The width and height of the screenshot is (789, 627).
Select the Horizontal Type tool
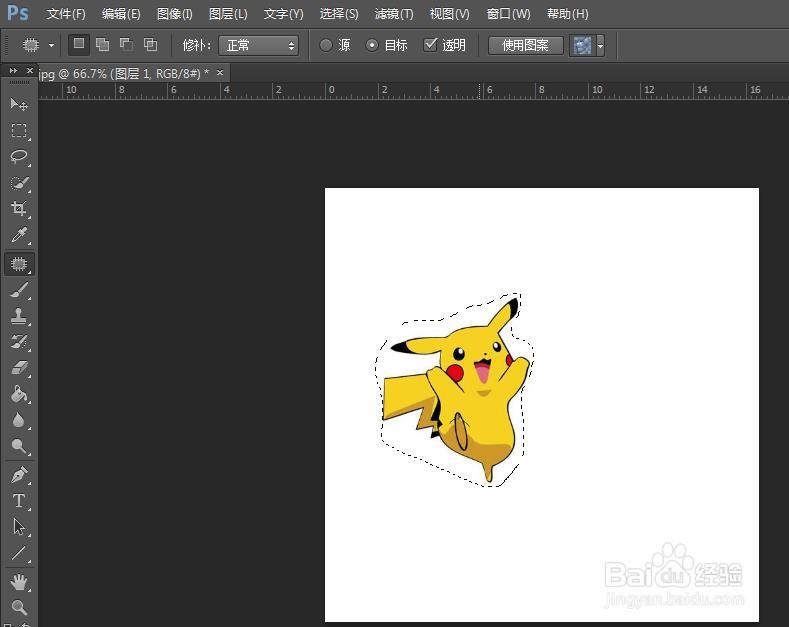(19, 500)
